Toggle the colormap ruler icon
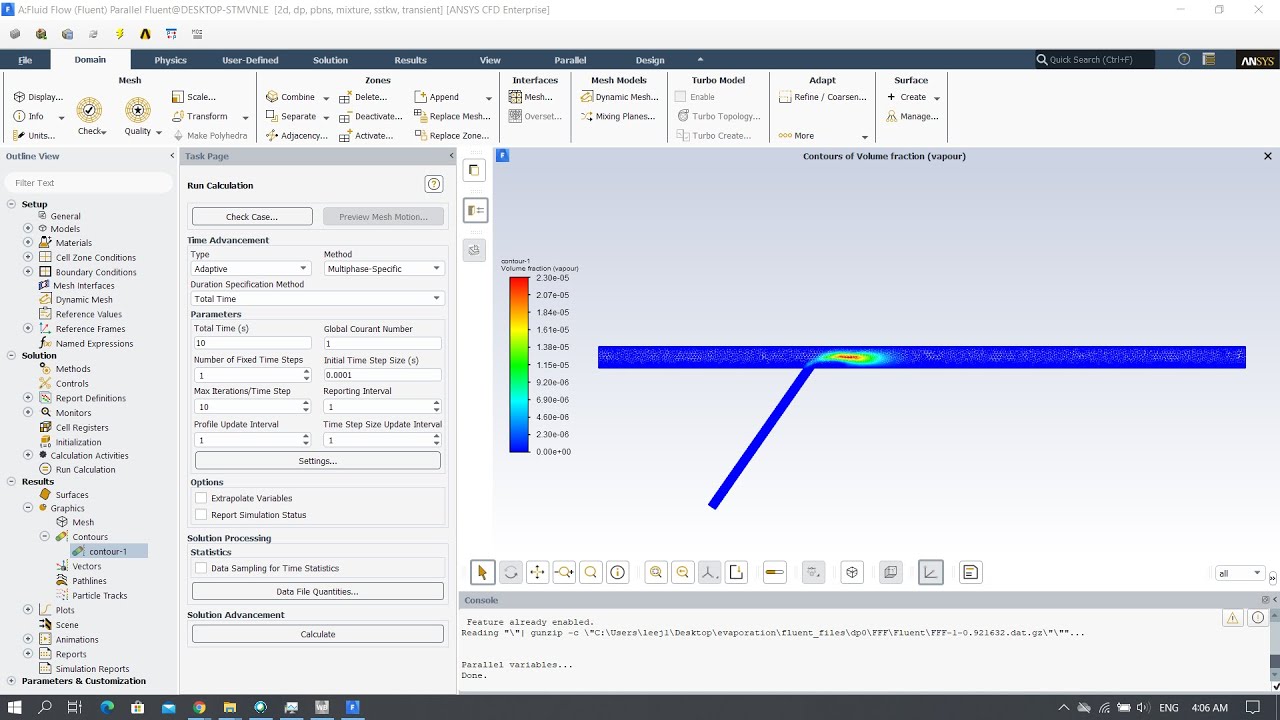Screen dimensions: 1280x720 click(x=774, y=572)
